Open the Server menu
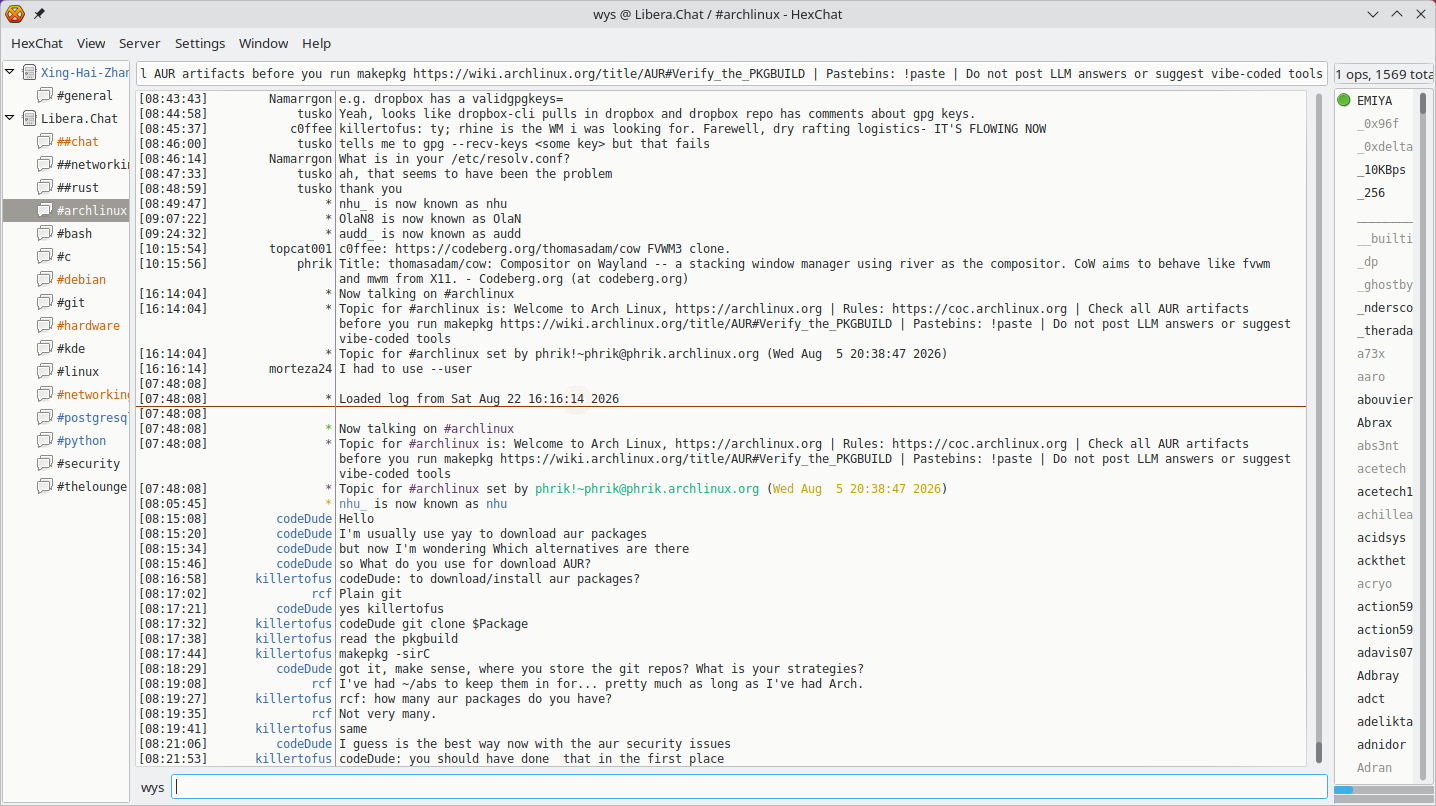Image resolution: width=1436 pixels, height=806 pixels. tap(140, 43)
